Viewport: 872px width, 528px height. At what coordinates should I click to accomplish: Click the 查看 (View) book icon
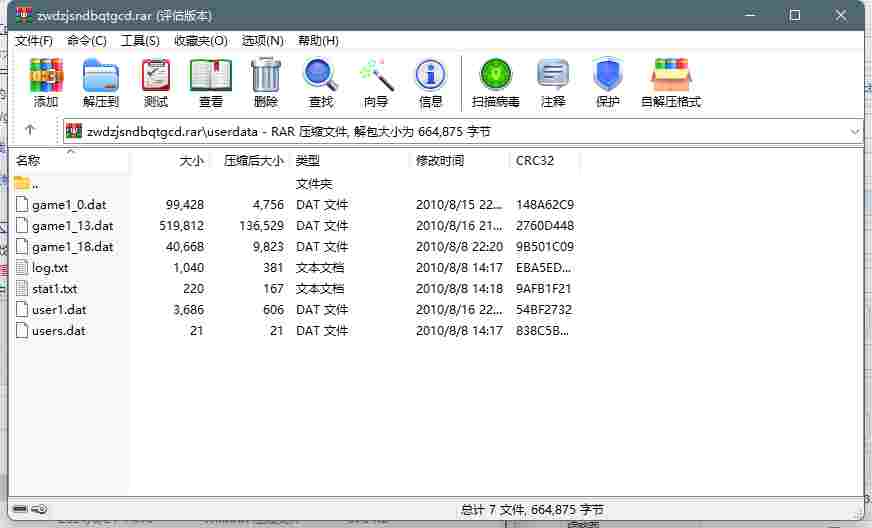pos(211,75)
